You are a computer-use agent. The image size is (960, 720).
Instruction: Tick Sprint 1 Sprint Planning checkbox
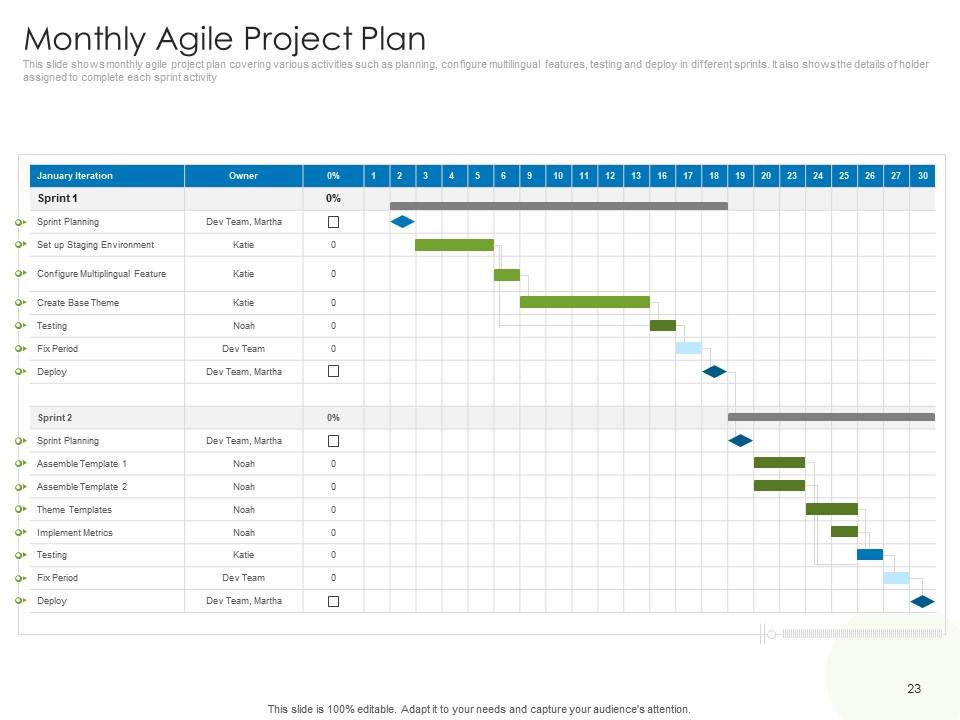click(334, 222)
